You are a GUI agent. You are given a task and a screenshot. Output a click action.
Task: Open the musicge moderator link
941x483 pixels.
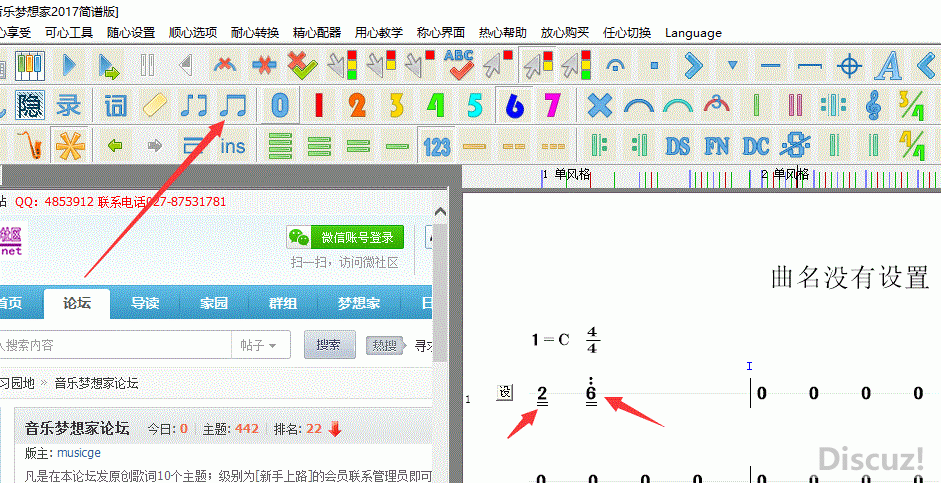tap(79, 452)
